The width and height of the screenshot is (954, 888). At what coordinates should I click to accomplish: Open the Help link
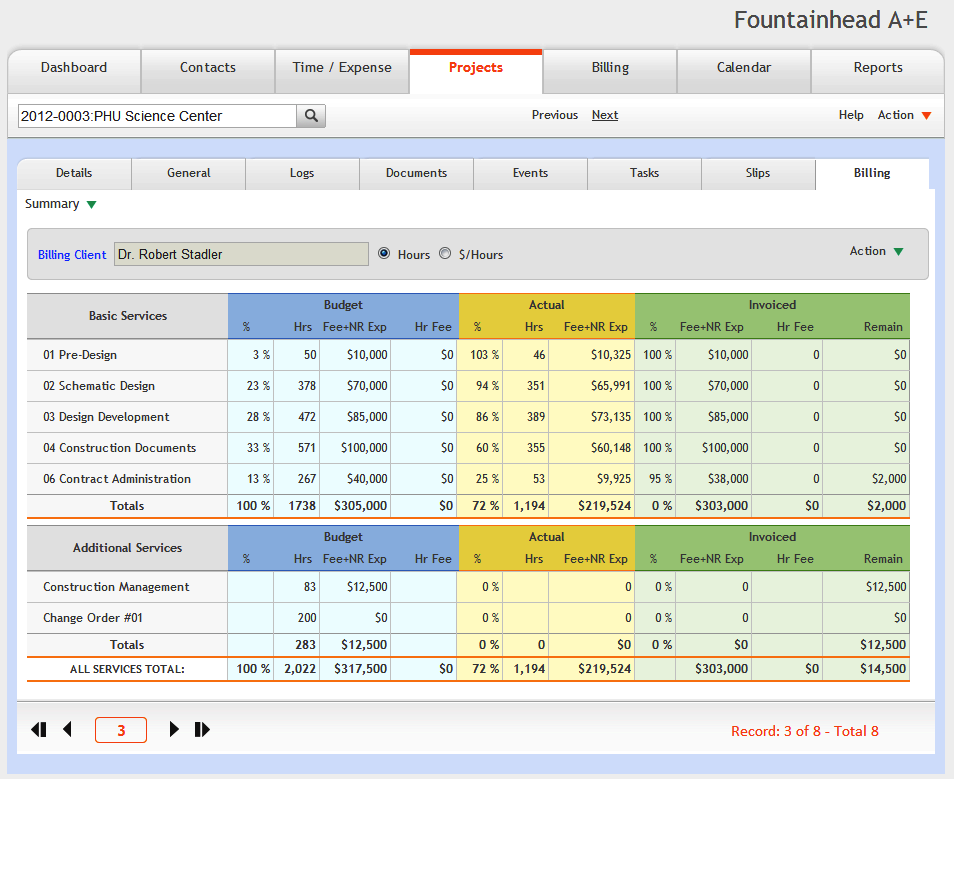click(x=851, y=115)
